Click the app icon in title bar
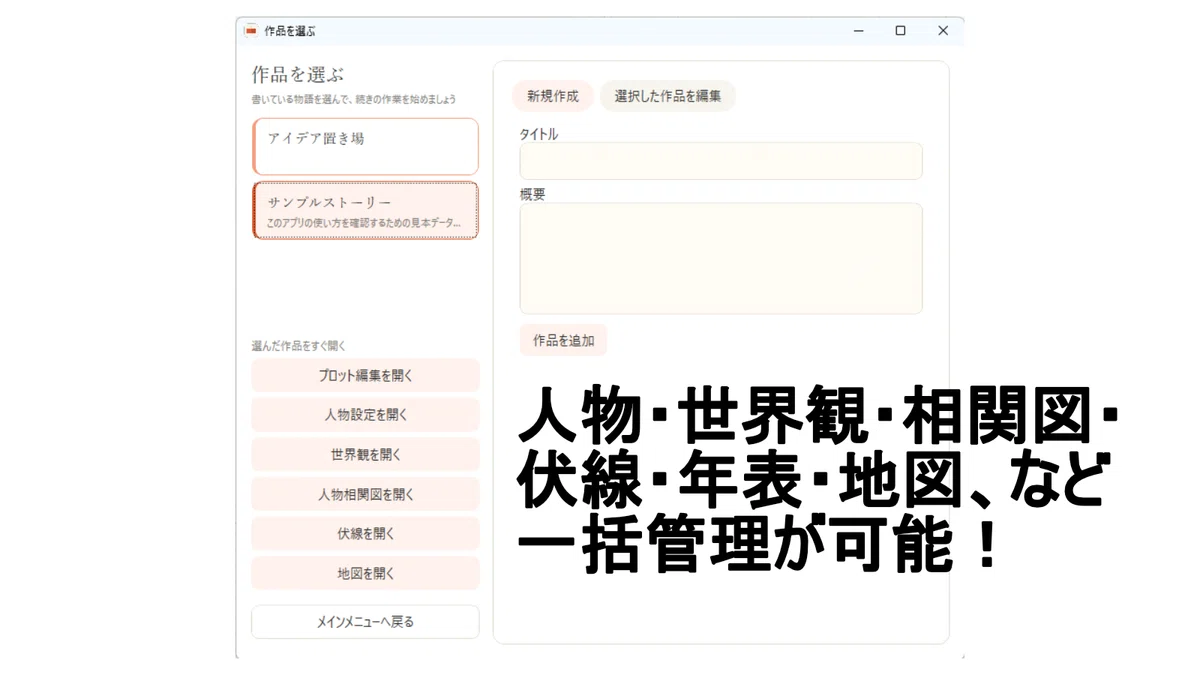The height and width of the screenshot is (675, 1200). tap(251, 31)
